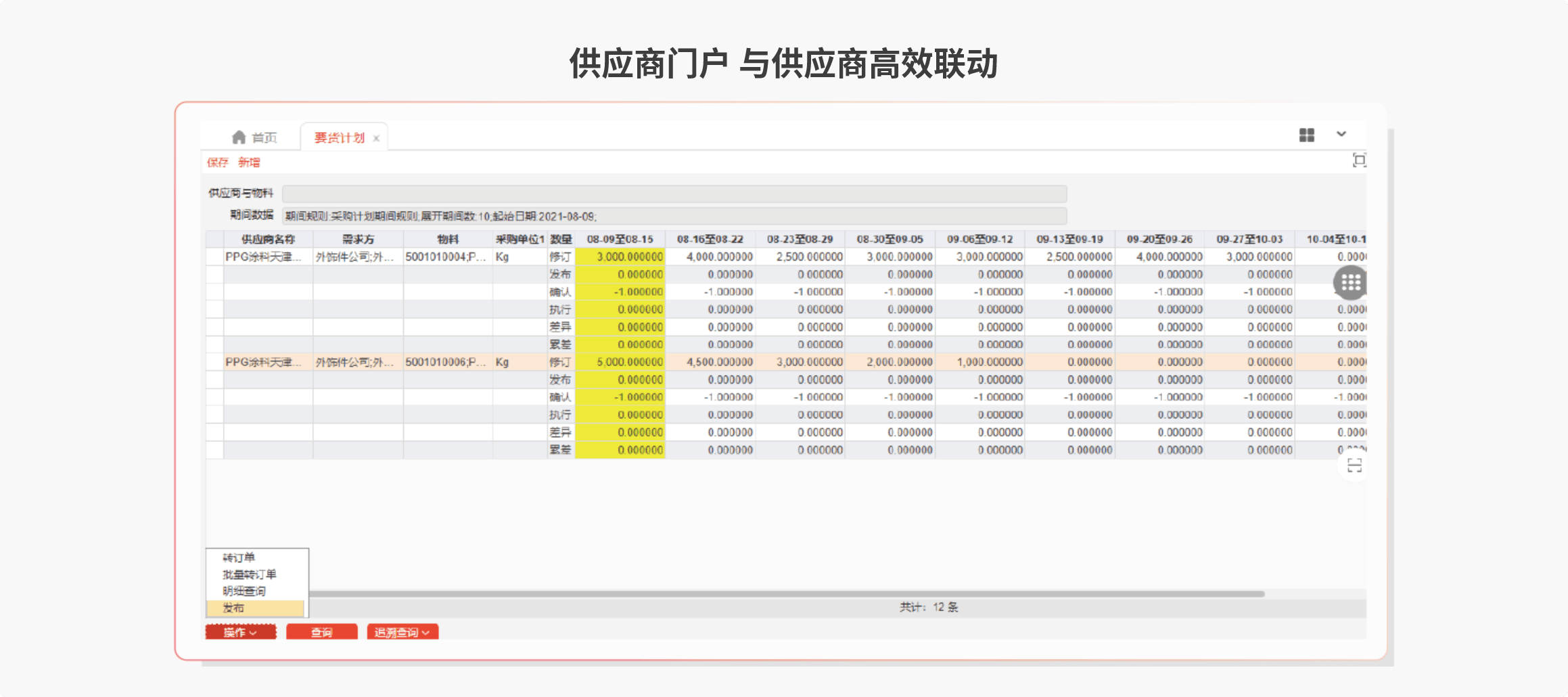Select 明细查询 in the operations menu

point(244,591)
